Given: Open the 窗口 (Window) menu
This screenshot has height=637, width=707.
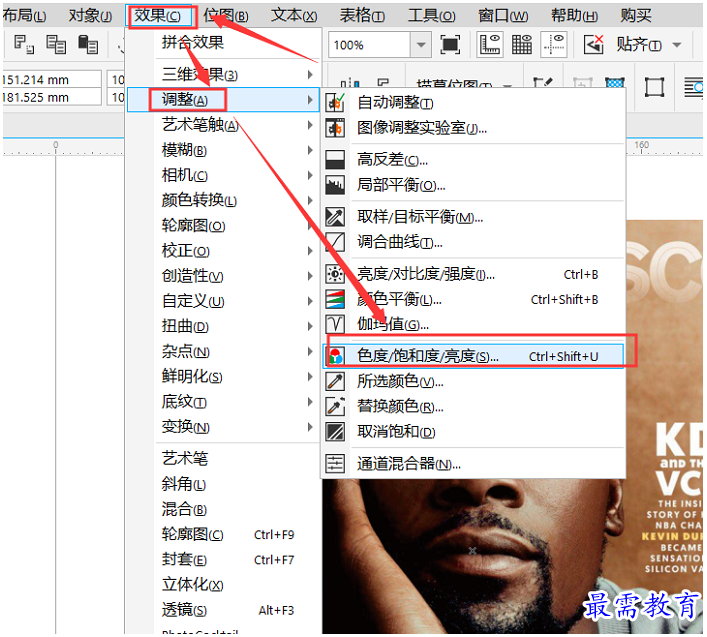Looking at the screenshot, I should [503, 16].
